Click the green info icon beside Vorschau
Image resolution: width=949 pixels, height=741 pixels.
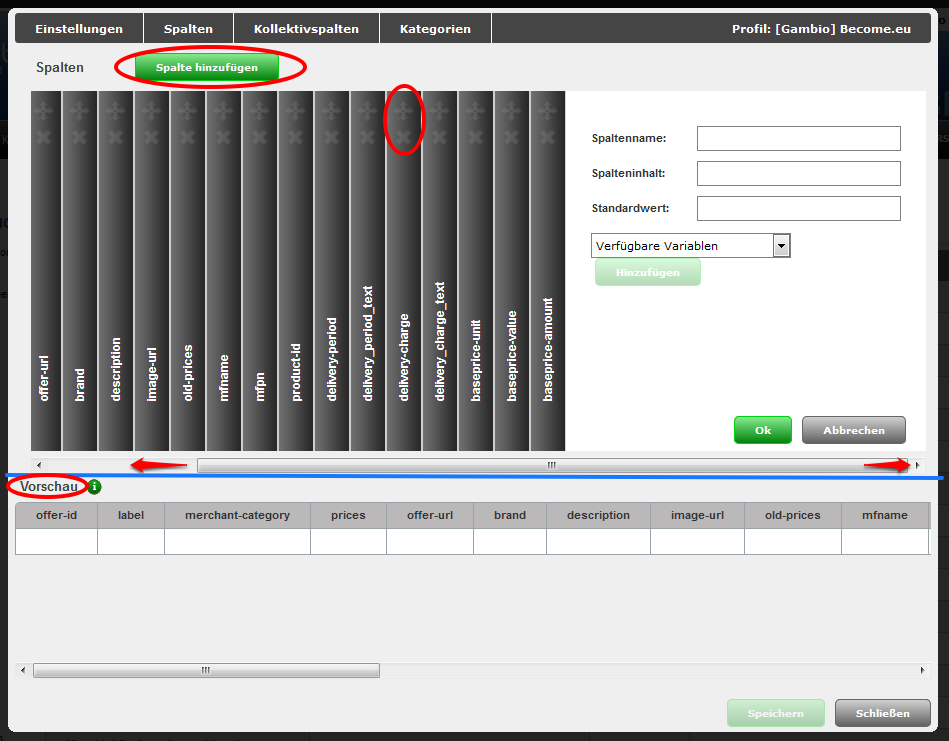pyautogui.click(x=94, y=487)
